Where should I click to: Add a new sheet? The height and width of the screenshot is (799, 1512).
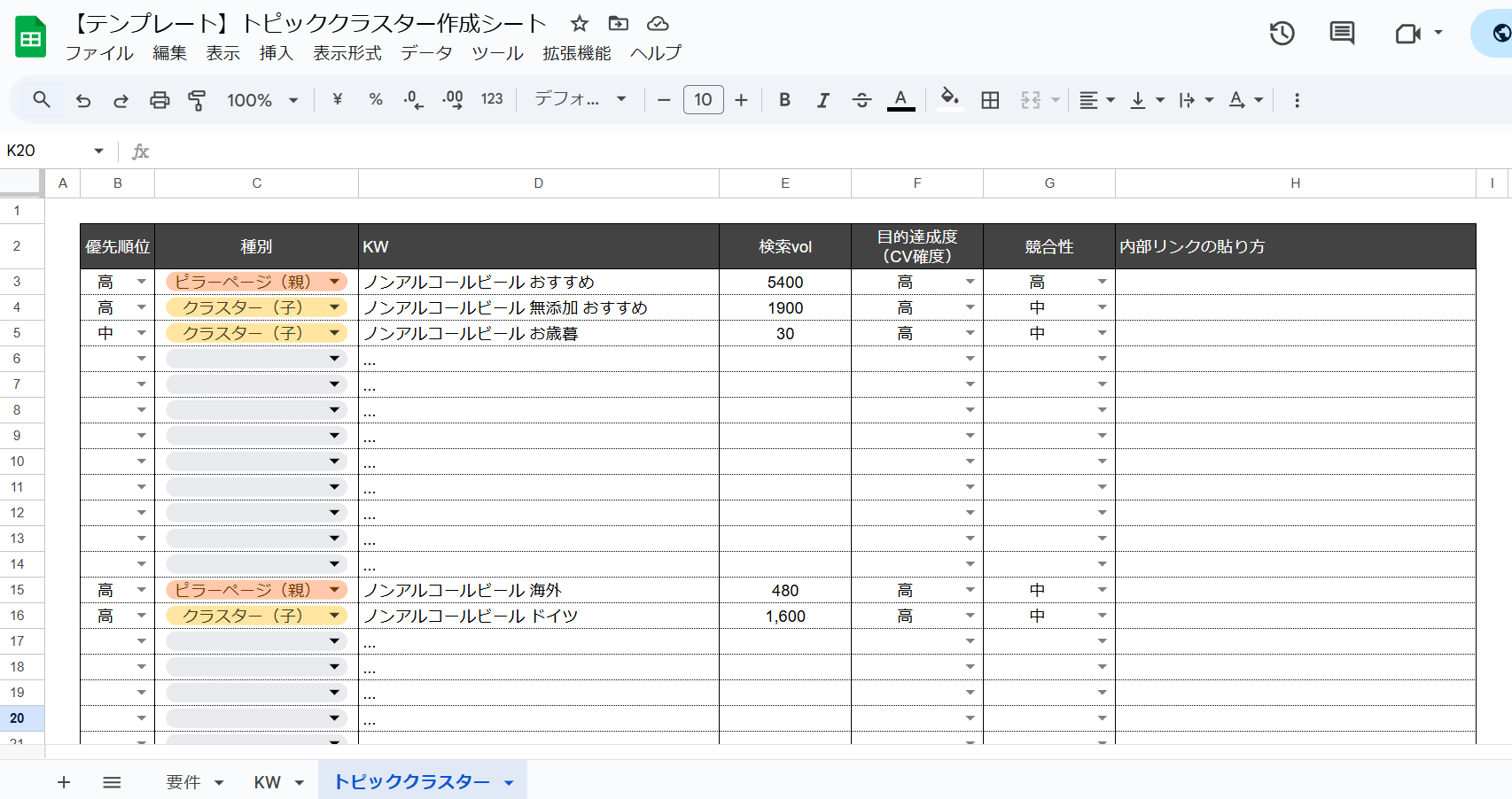tap(64, 782)
